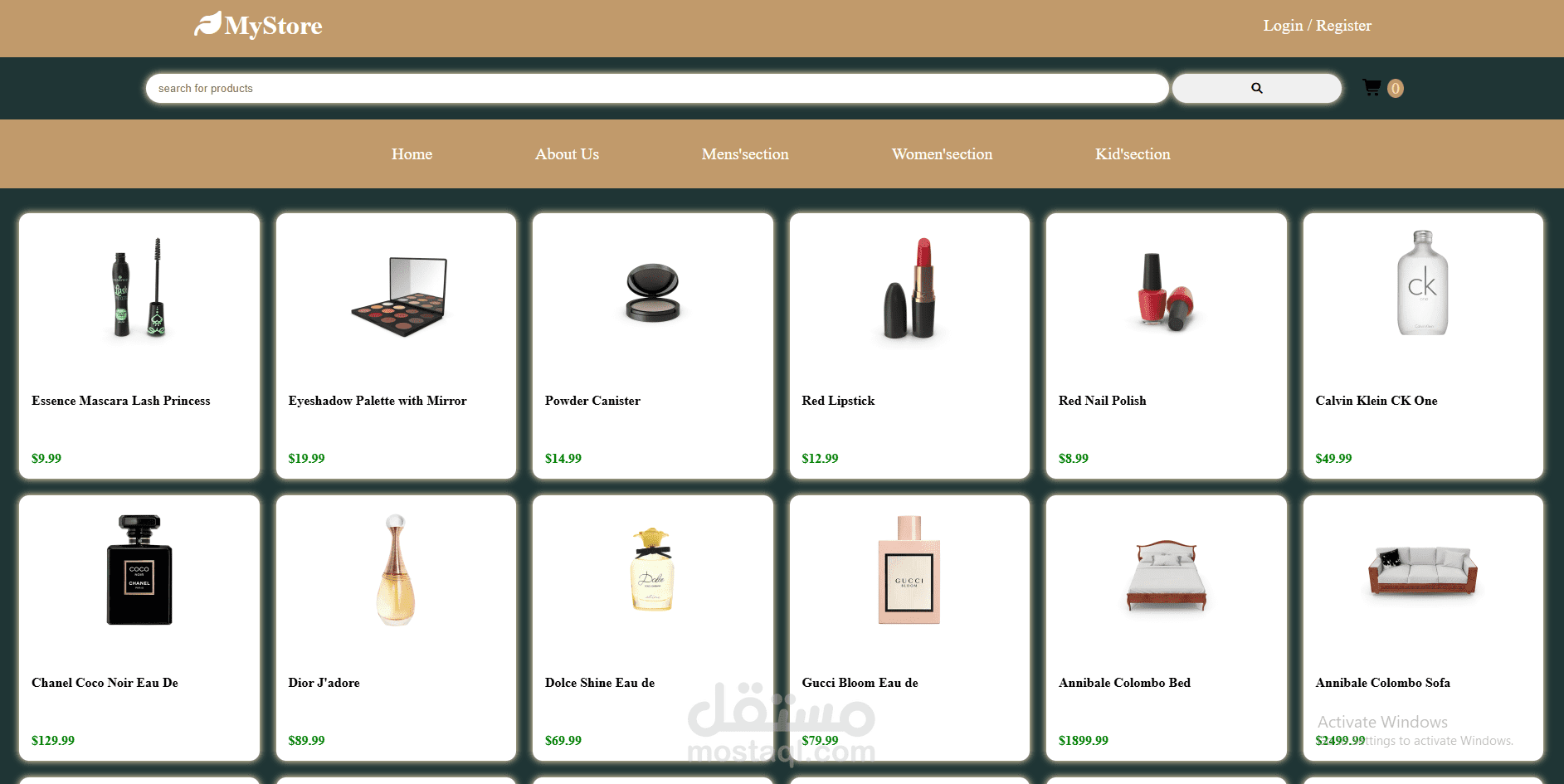Click the $49.99 Calvin Klein price
Viewport: 1564px width, 784px height.
pyautogui.click(x=1333, y=459)
